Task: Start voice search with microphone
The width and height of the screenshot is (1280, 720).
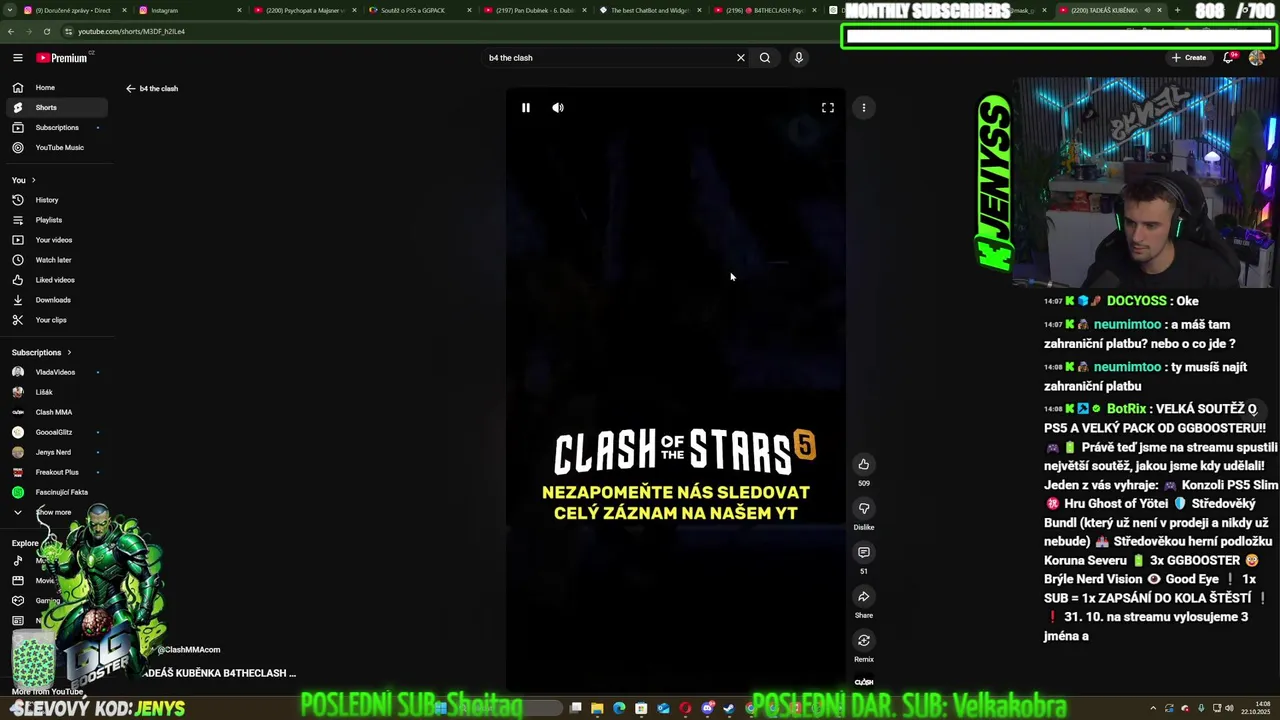Action: pos(798,58)
